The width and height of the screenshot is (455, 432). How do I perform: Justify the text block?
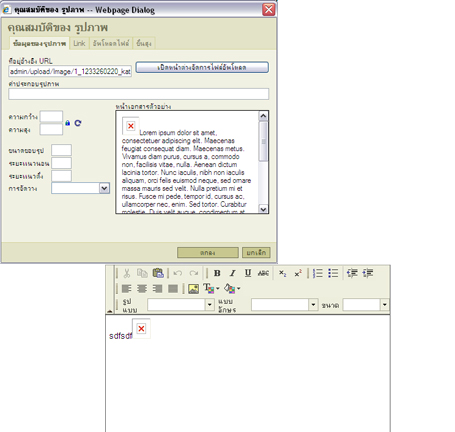(173, 289)
